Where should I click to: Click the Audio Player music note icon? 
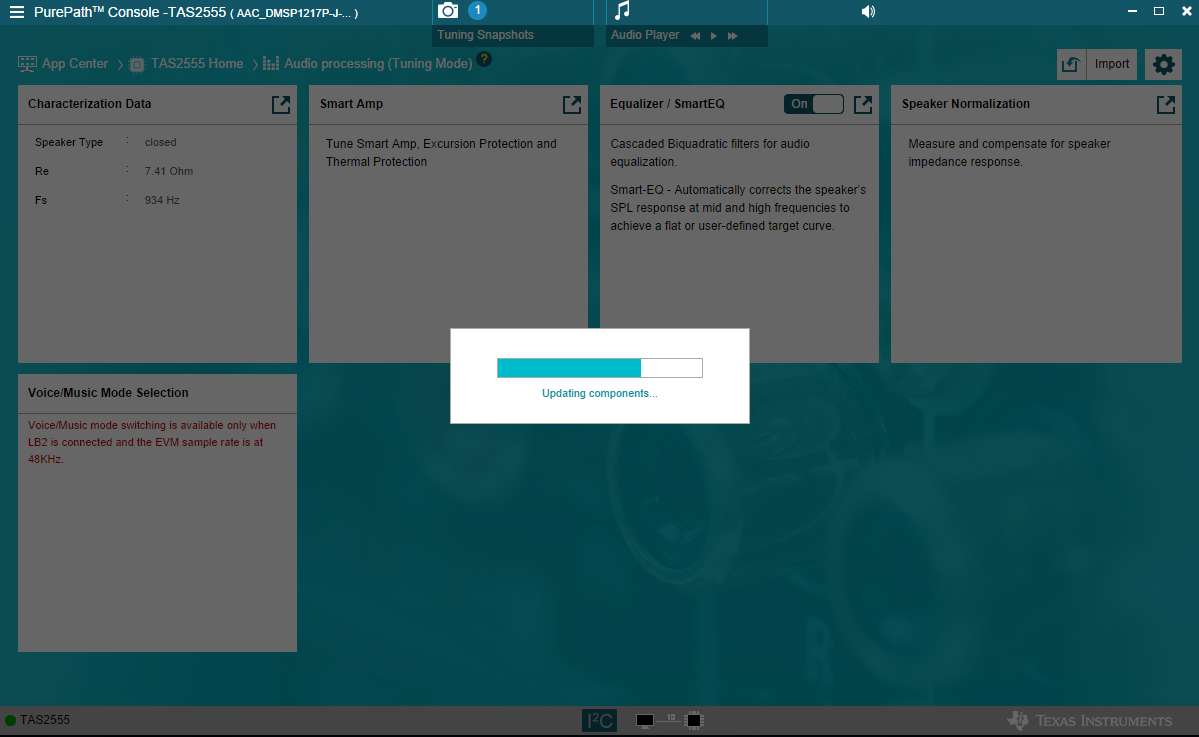click(623, 10)
